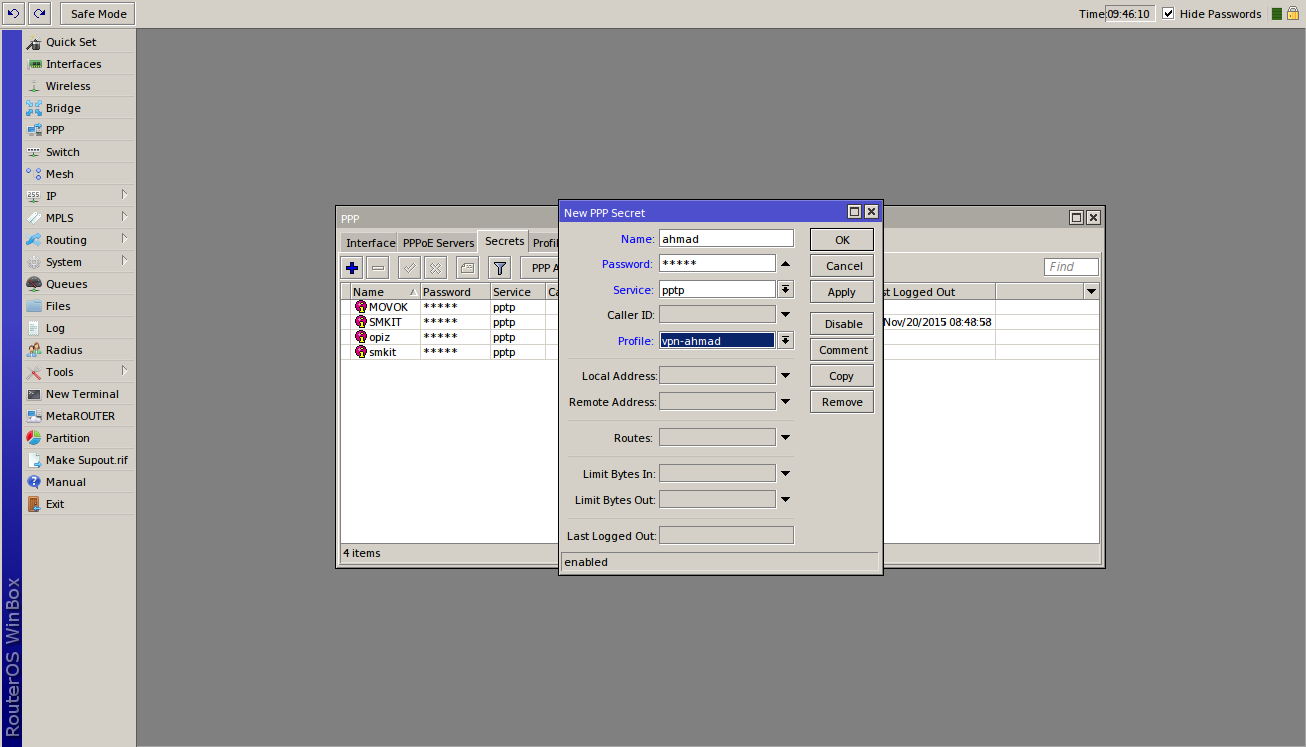Click the redo arrow icon
Screen dimensions: 1306x747
point(39,14)
